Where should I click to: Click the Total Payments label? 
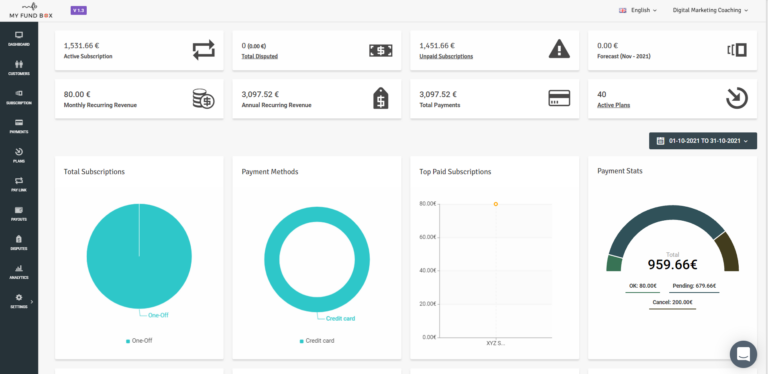[439, 105]
